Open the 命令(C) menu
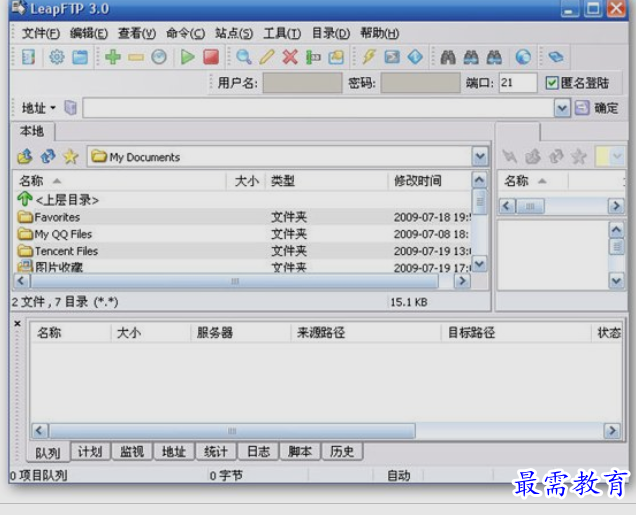The height and width of the screenshot is (515, 636). [185, 33]
